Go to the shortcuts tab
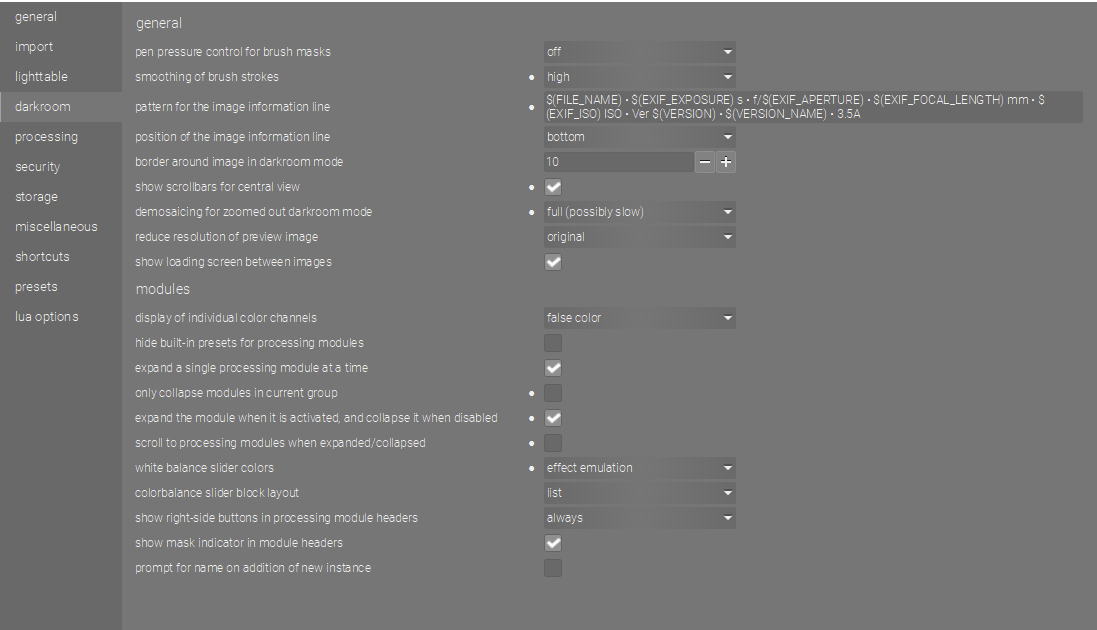Image resolution: width=1097 pixels, height=630 pixels. (42, 257)
